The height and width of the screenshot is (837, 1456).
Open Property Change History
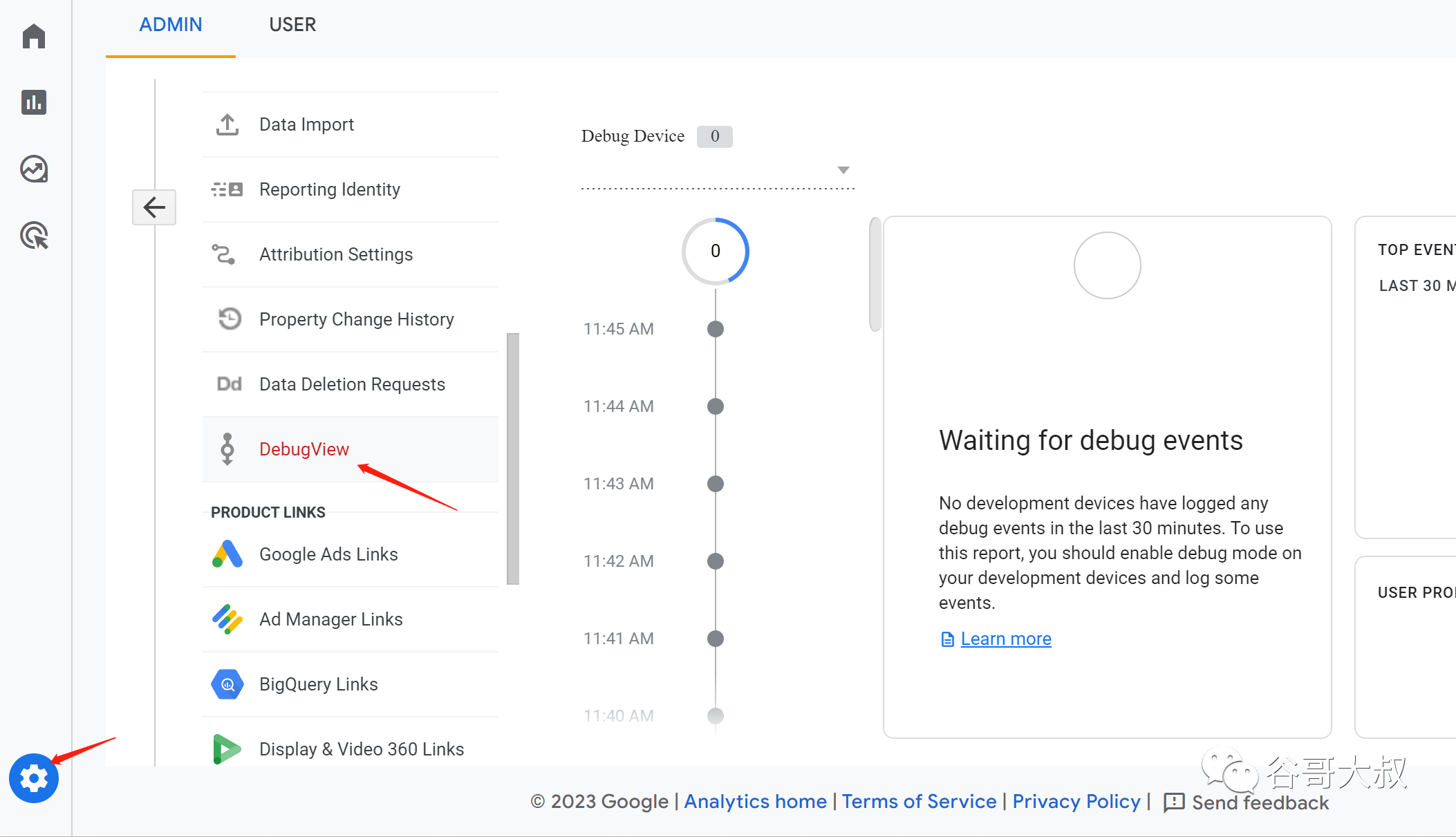pyautogui.click(x=356, y=319)
